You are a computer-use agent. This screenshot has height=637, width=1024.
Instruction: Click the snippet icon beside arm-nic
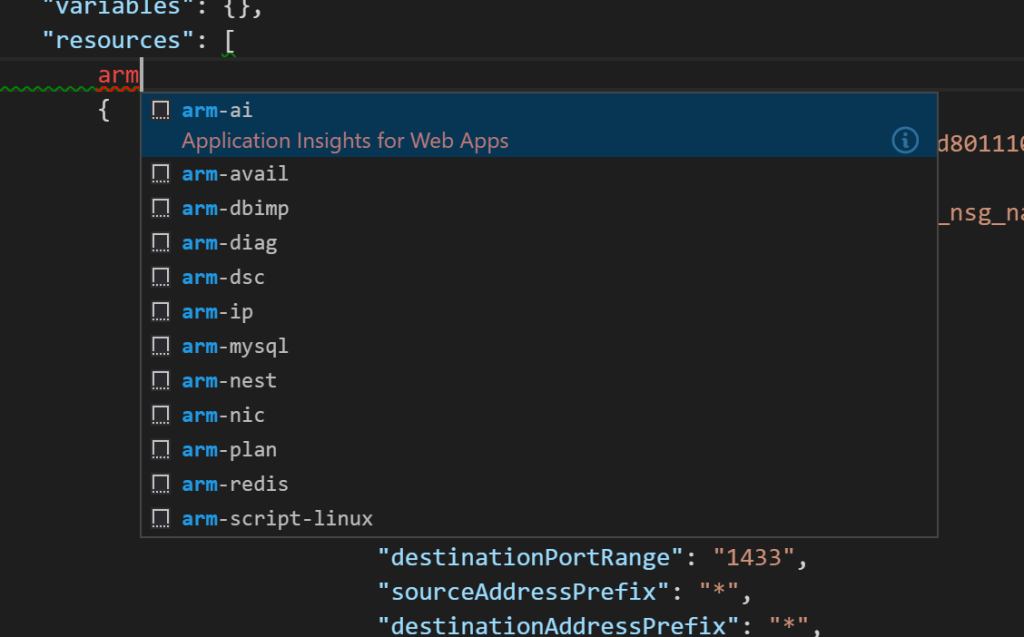(160, 414)
